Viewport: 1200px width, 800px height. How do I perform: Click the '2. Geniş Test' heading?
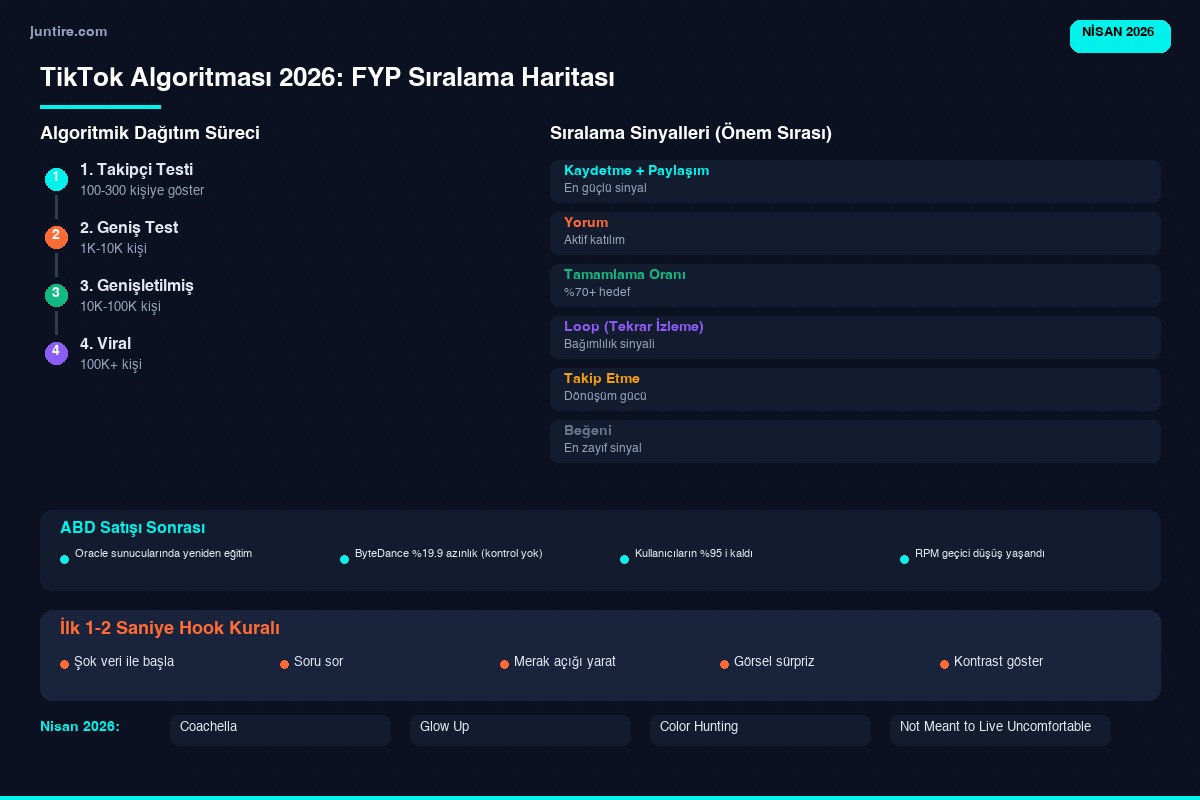[x=129, y=228]
